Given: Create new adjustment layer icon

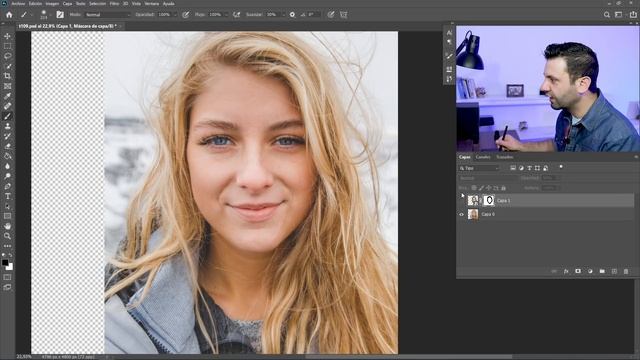Looking at the screenshot, I should pos(590,271).
